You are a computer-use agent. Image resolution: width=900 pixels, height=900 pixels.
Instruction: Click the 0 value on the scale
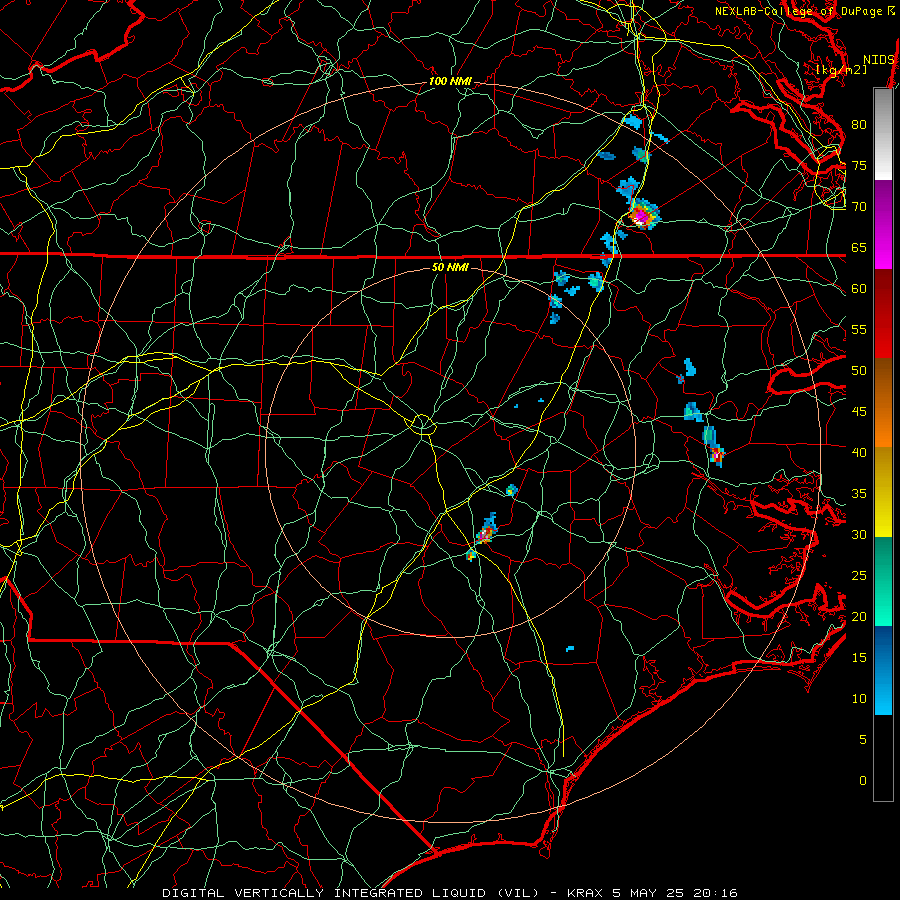(x=863, y=781)
